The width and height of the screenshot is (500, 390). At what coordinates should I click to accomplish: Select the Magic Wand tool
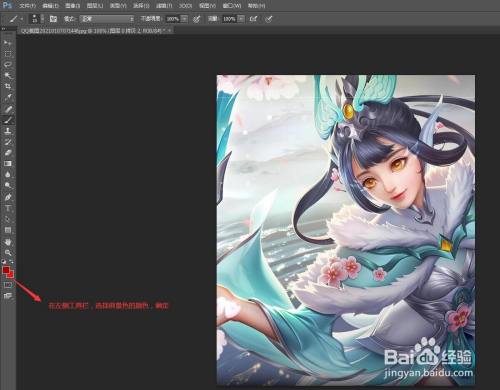point(8,76)
